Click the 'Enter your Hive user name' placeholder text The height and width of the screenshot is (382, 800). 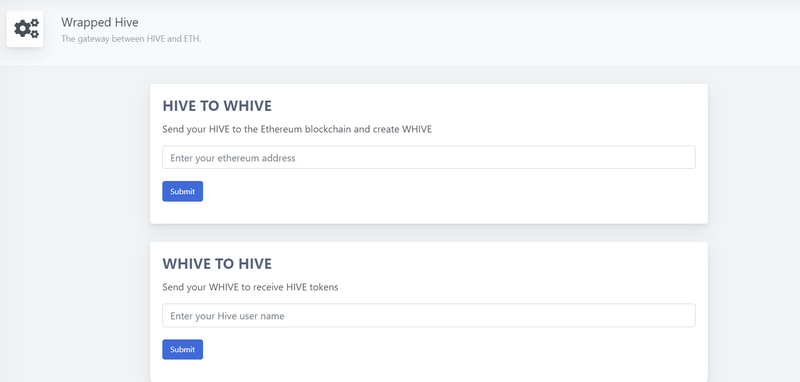click(227, 316)
